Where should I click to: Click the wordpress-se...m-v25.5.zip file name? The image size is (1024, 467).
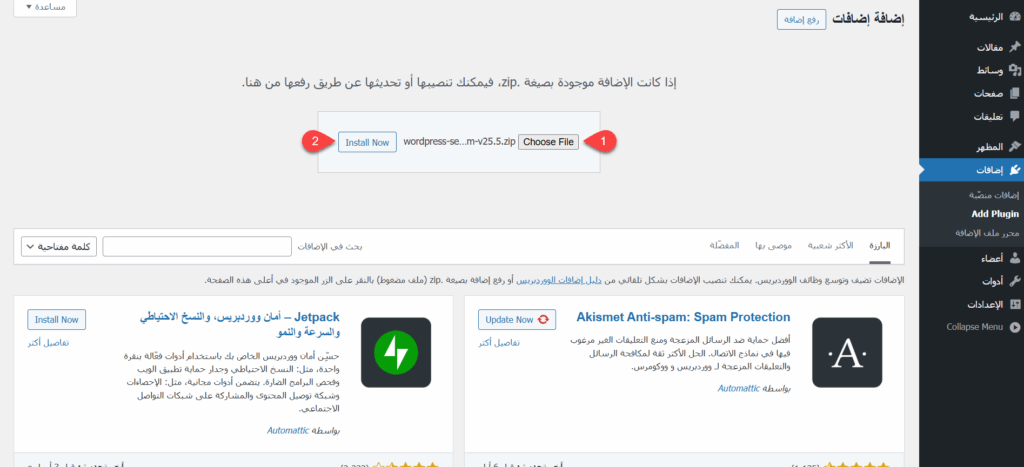[x=460, y=142]
